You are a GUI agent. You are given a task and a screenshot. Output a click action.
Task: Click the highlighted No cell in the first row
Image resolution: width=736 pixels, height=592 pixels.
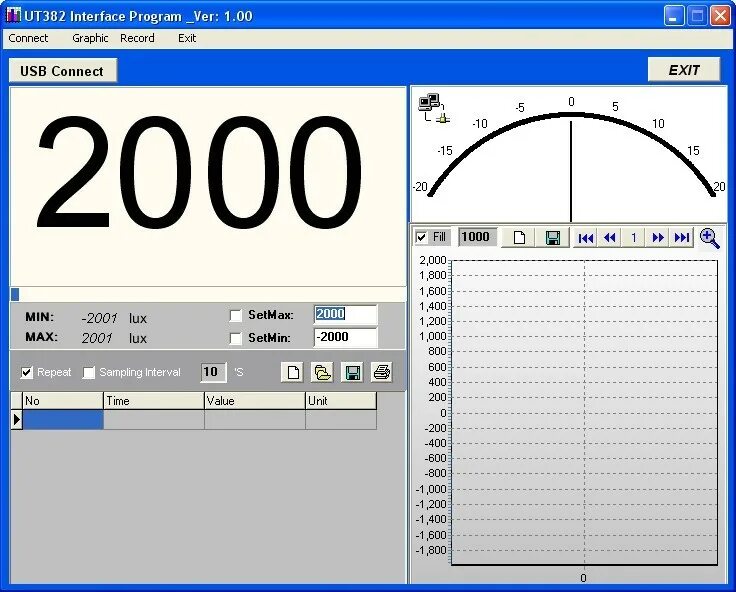(63, 419)
